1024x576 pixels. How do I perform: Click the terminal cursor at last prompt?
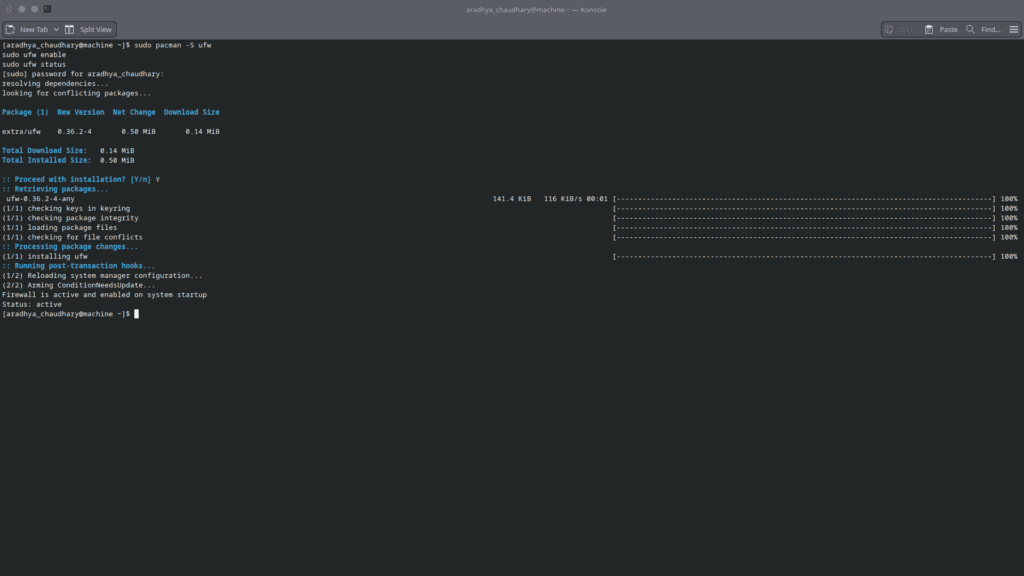[136, 314]
